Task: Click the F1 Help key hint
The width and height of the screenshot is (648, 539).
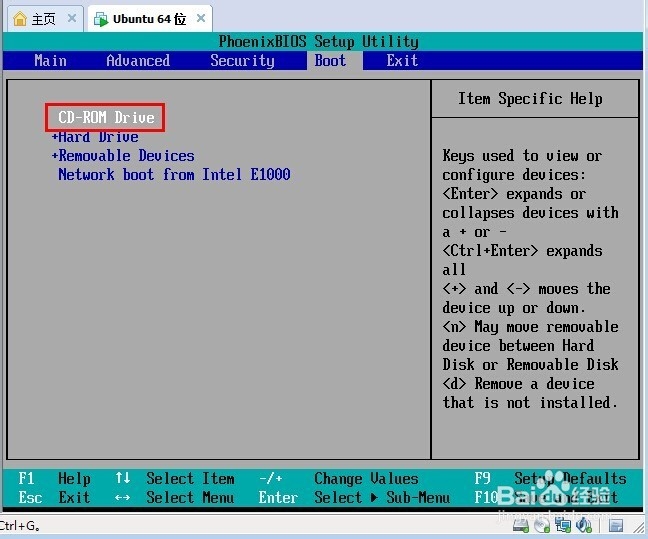Action: click(54, 479)
